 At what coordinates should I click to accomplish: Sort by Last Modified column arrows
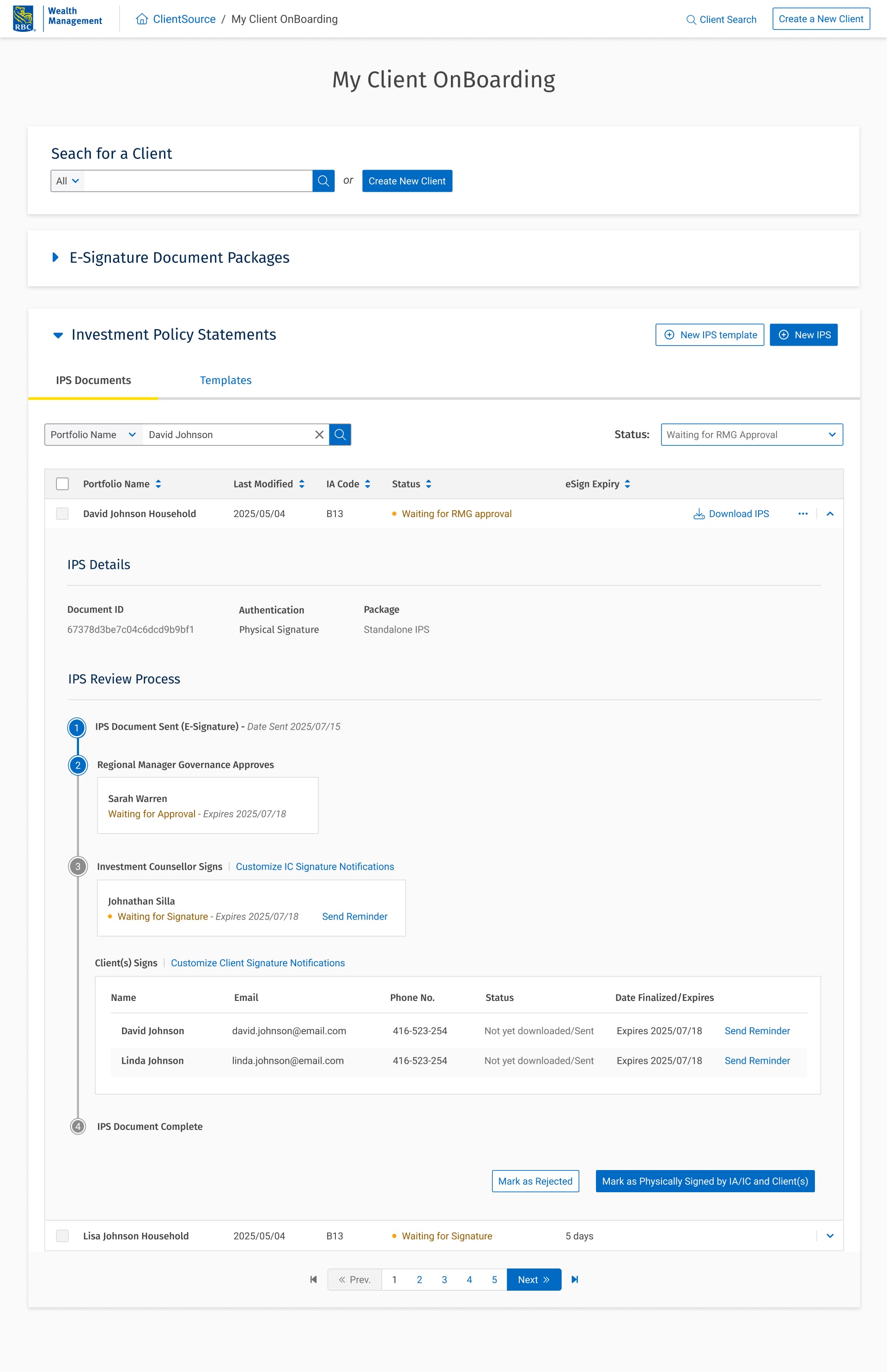(301, 484)
